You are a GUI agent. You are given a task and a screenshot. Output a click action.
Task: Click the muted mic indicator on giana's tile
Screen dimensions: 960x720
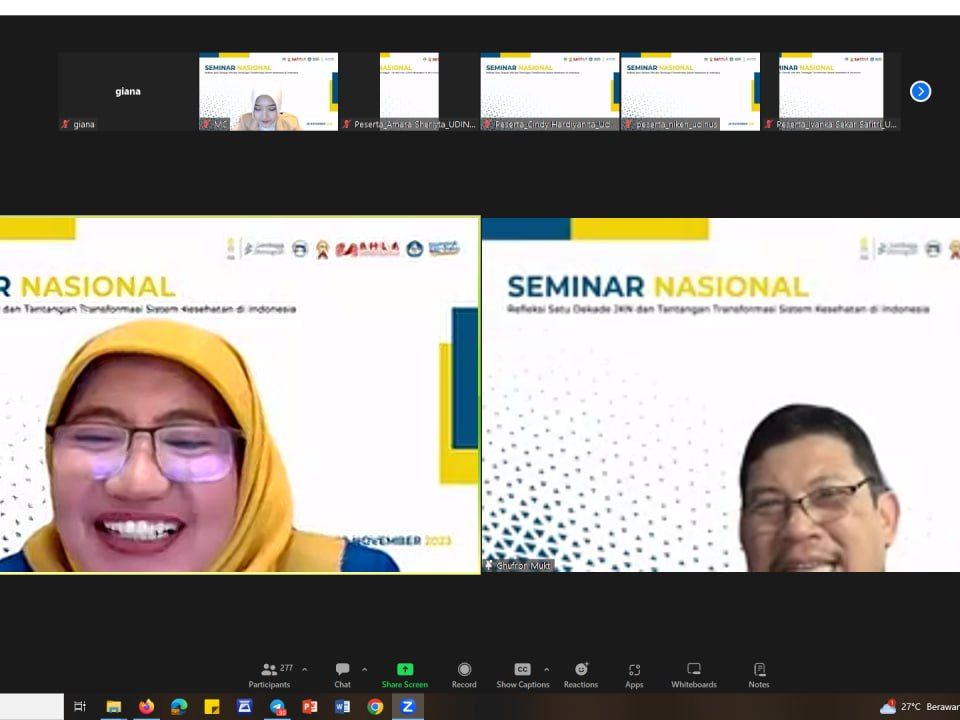click(x=63, y=124)
